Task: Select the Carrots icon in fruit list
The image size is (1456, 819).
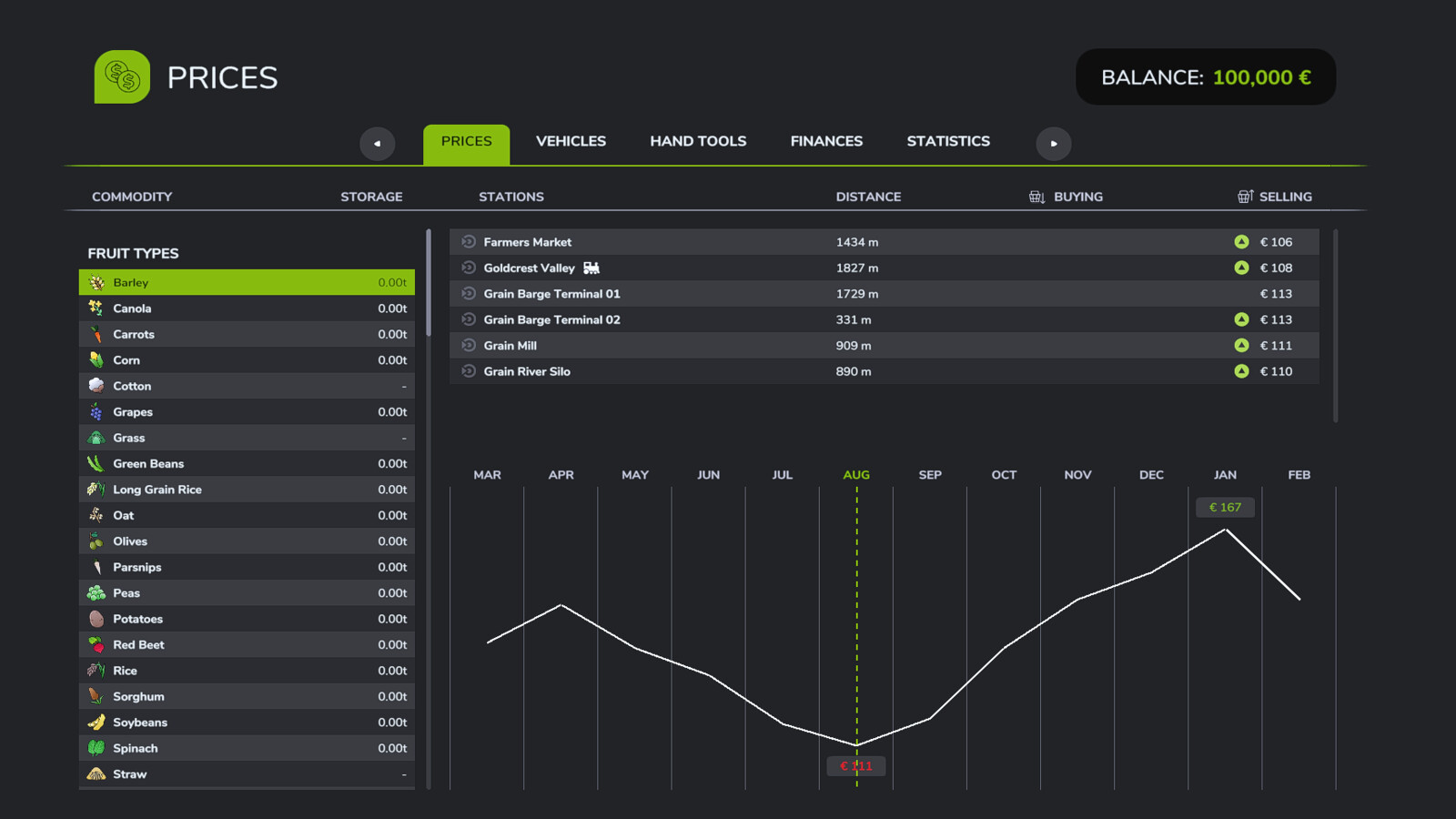Action: 96,334
